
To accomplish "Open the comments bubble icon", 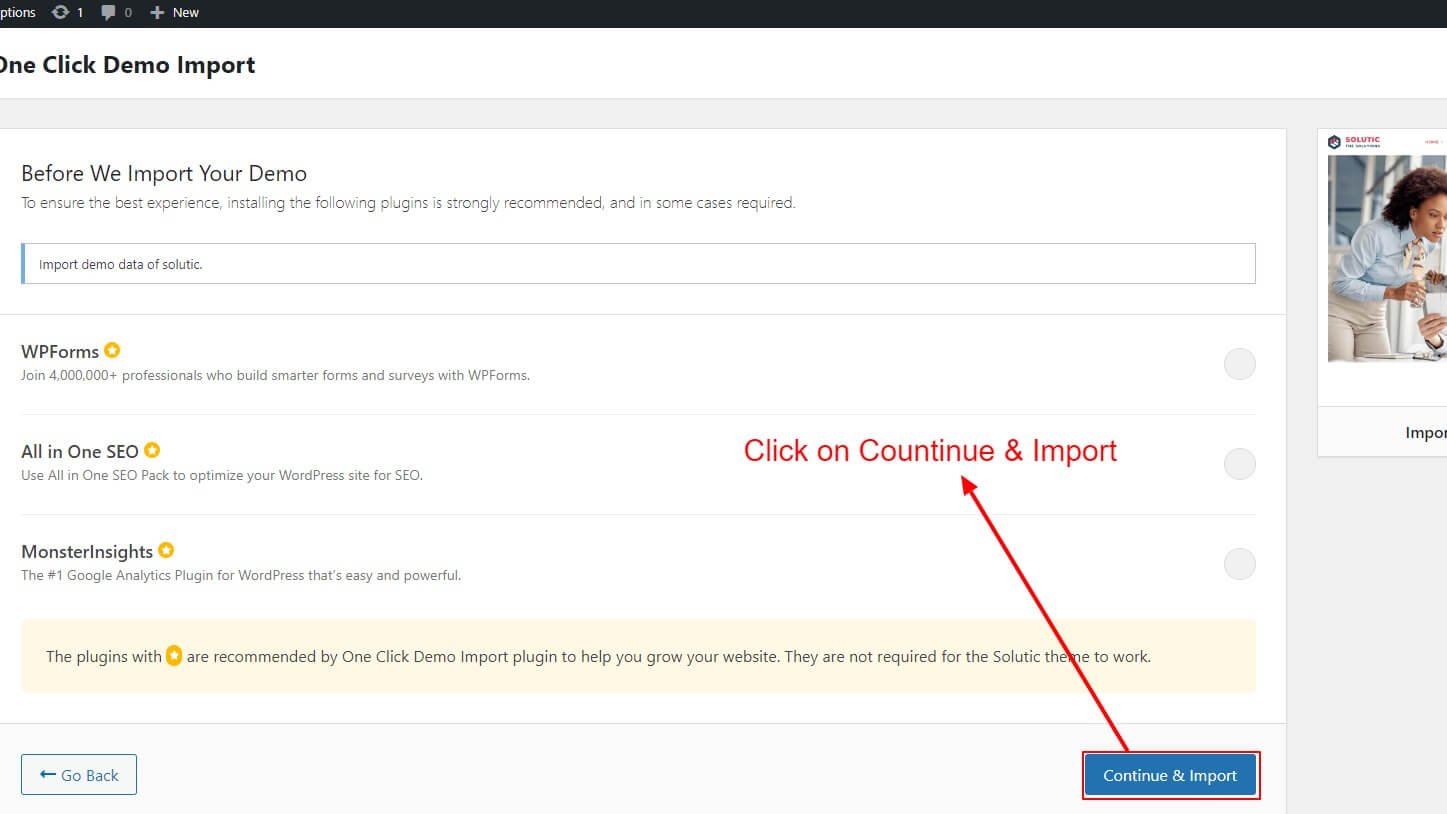I will click(108, 13).
